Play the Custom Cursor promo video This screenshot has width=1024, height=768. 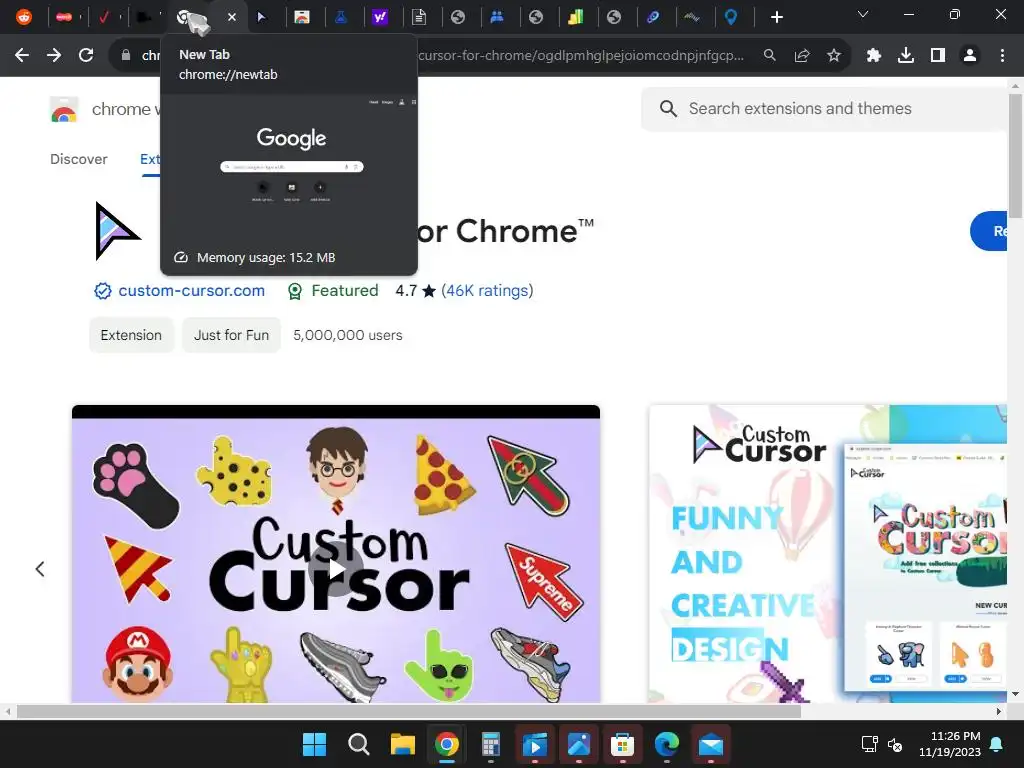click(x=336, y=569)
